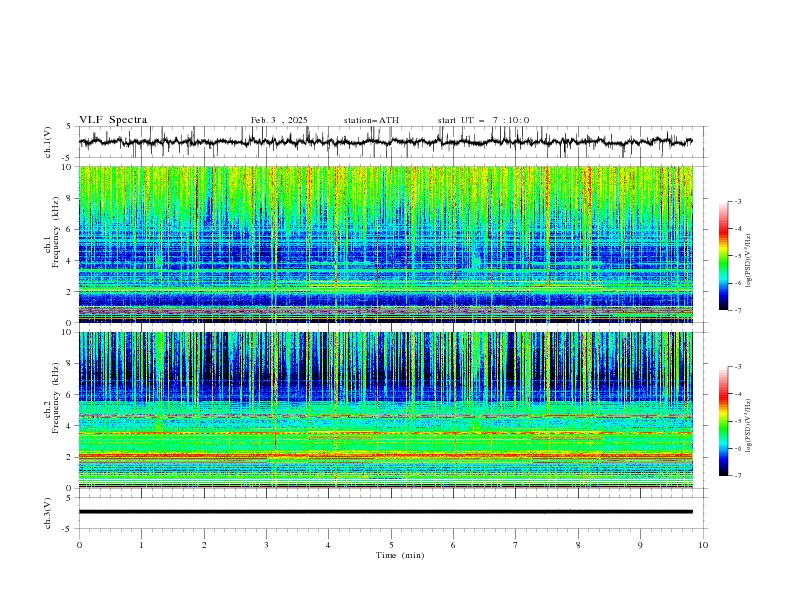Click the "-3" label on ch.2 colorbar
792x612 pixels.
point(737,367)
